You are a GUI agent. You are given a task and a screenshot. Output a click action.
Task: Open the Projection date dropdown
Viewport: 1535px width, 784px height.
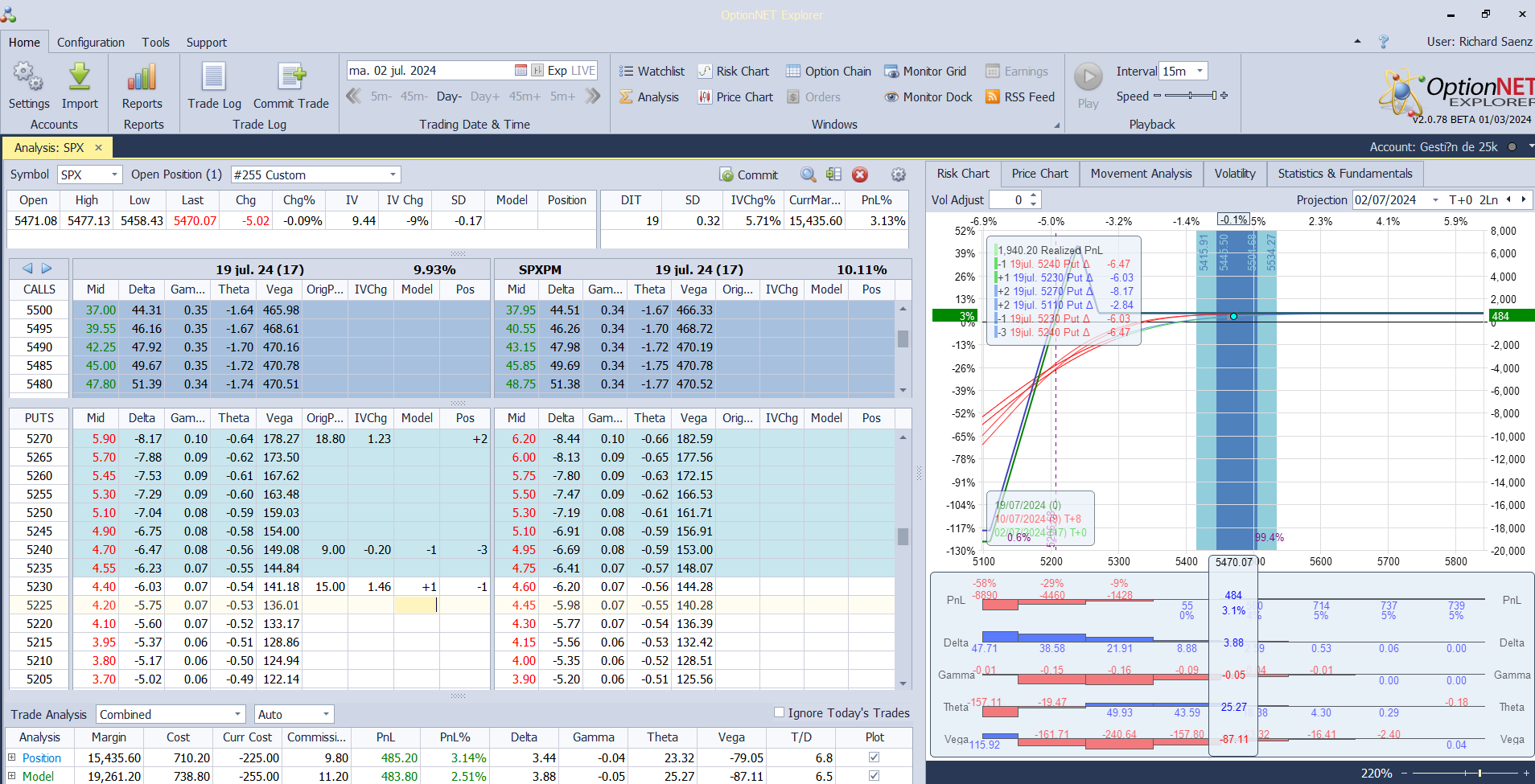point(1435,200)
